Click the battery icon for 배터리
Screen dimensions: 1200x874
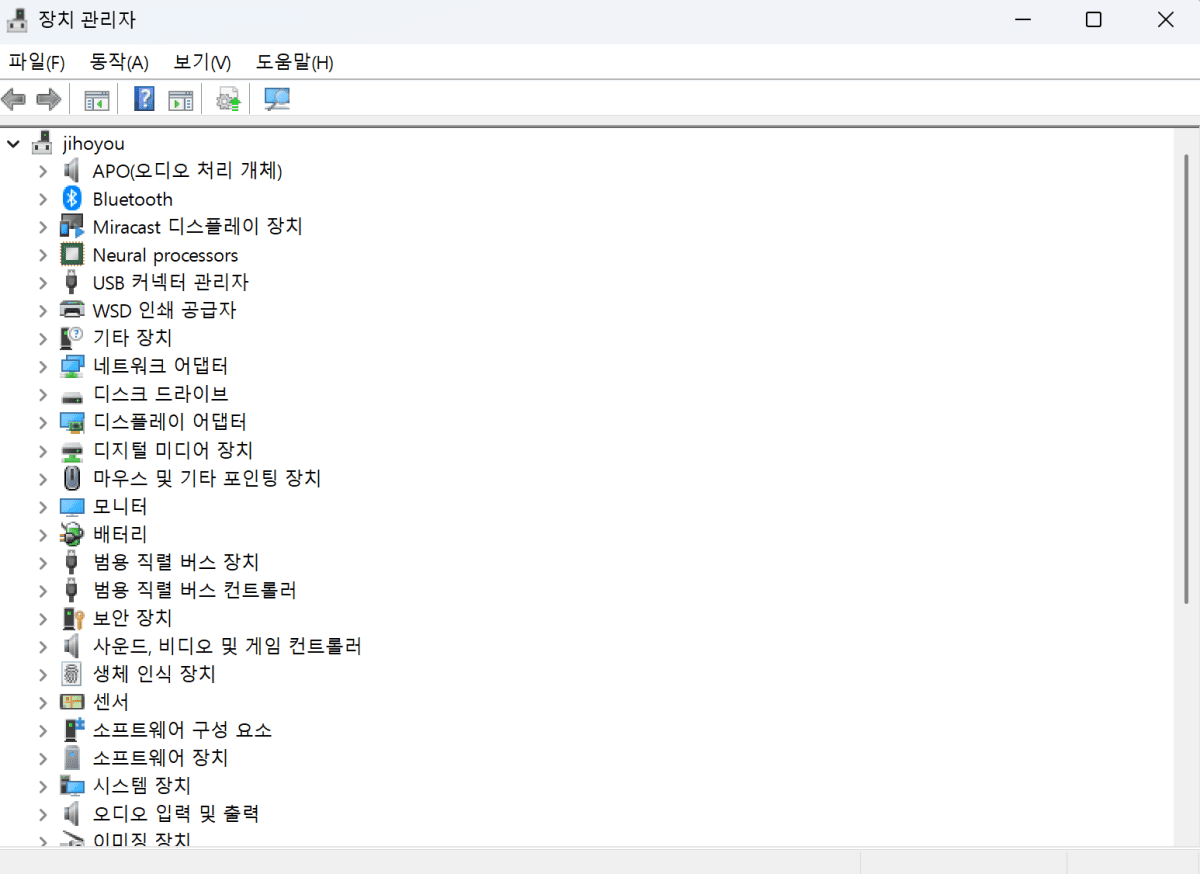pyautogui.click(x=72, y=534)
